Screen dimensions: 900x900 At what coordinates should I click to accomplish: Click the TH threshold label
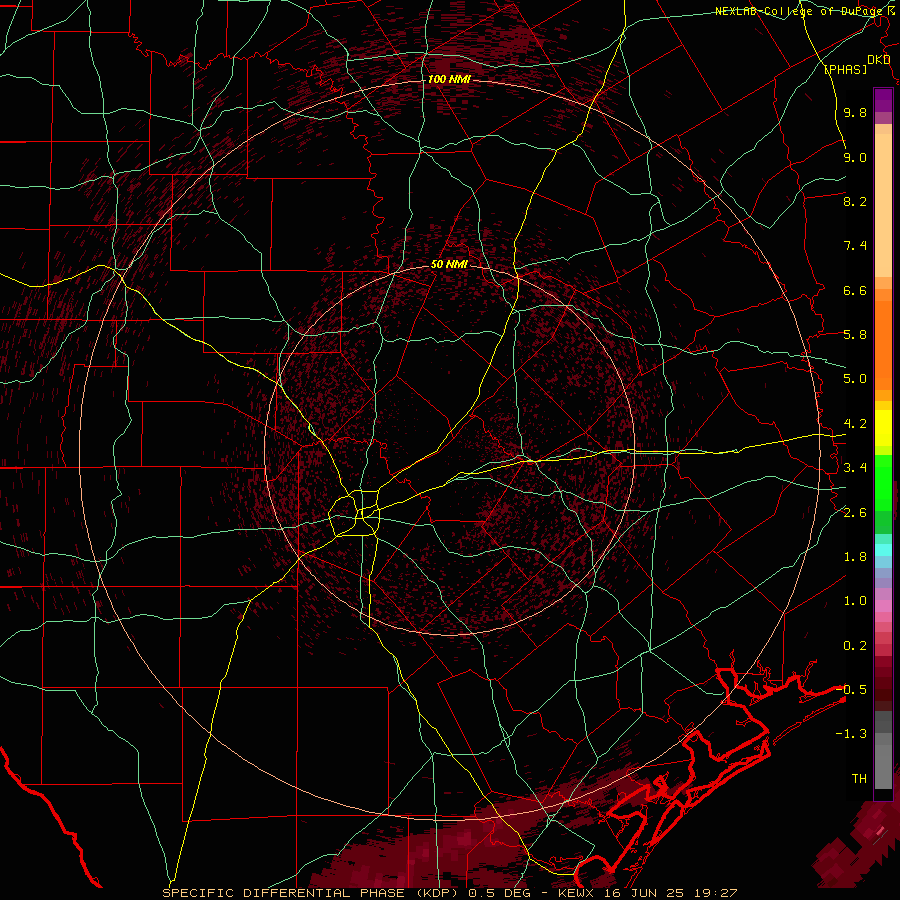coord(859,779)
